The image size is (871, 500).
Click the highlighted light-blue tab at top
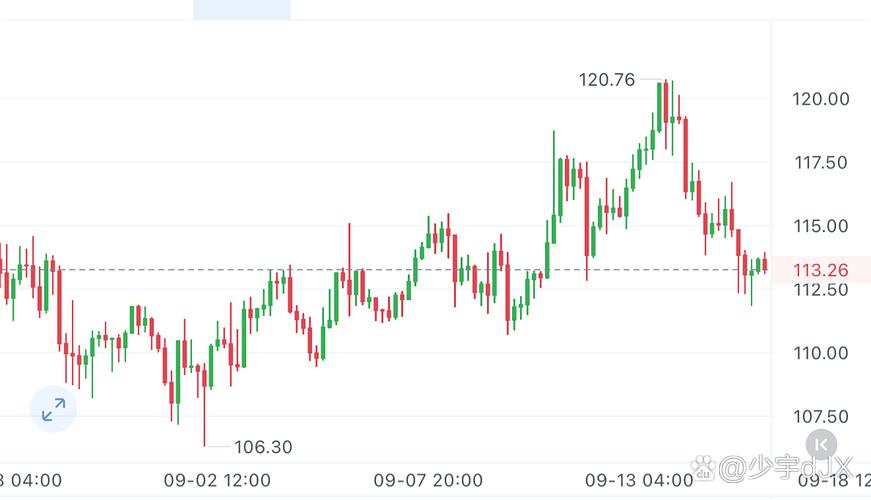tap(241, 10)
